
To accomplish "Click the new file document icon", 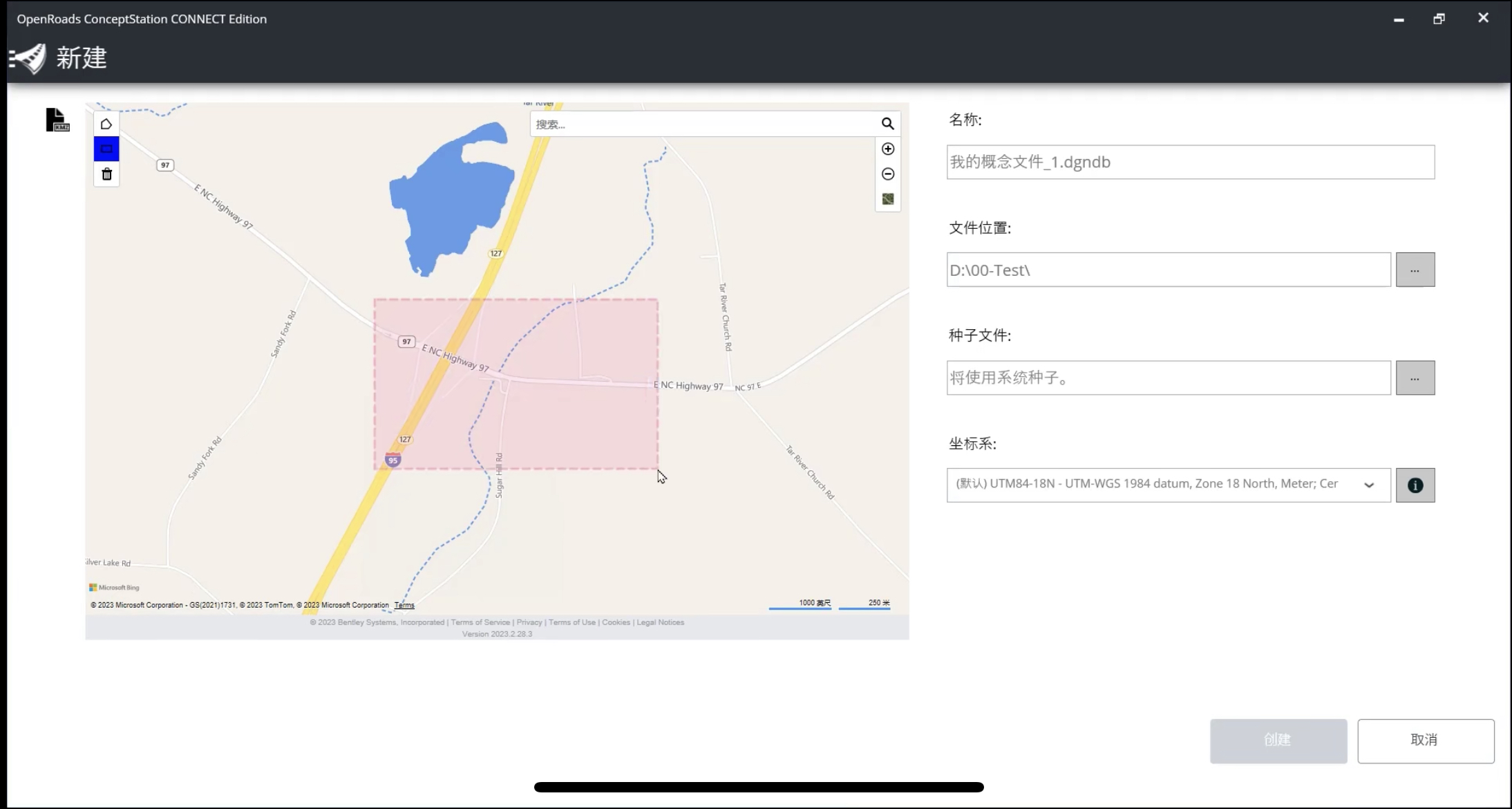I will click(57, 120).
